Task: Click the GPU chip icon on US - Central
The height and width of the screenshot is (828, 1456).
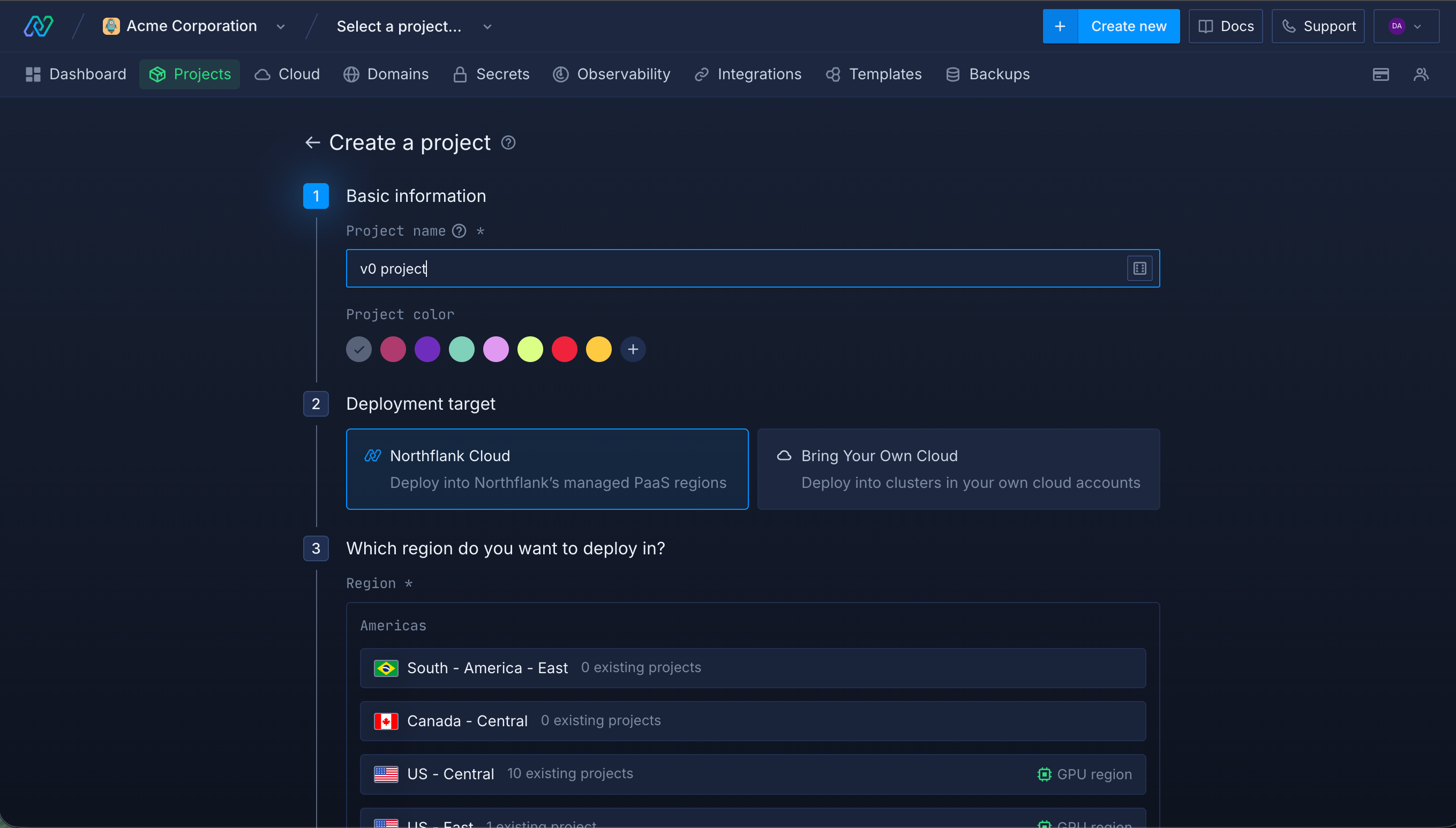Action: coord(1044,774)
